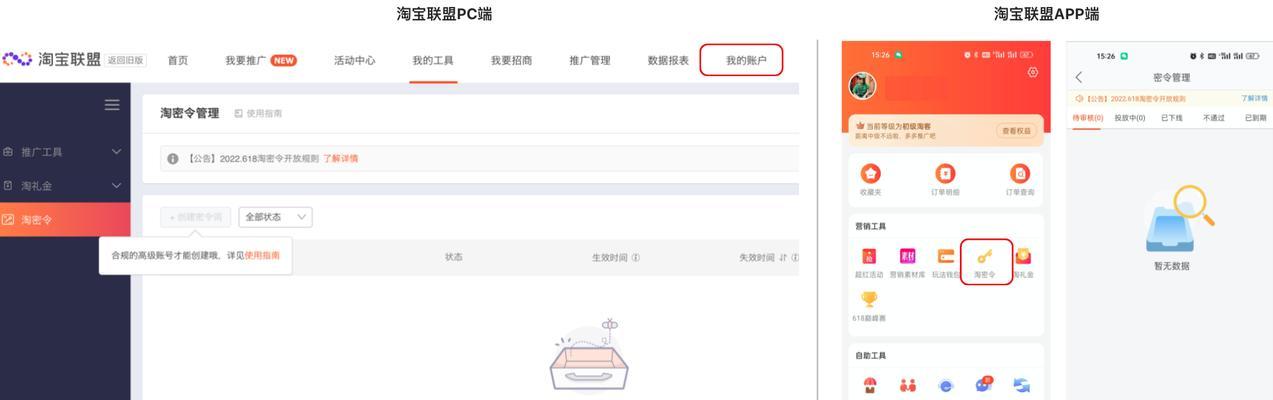Tap the 营销素材库 materials icon

coord(907,256)
